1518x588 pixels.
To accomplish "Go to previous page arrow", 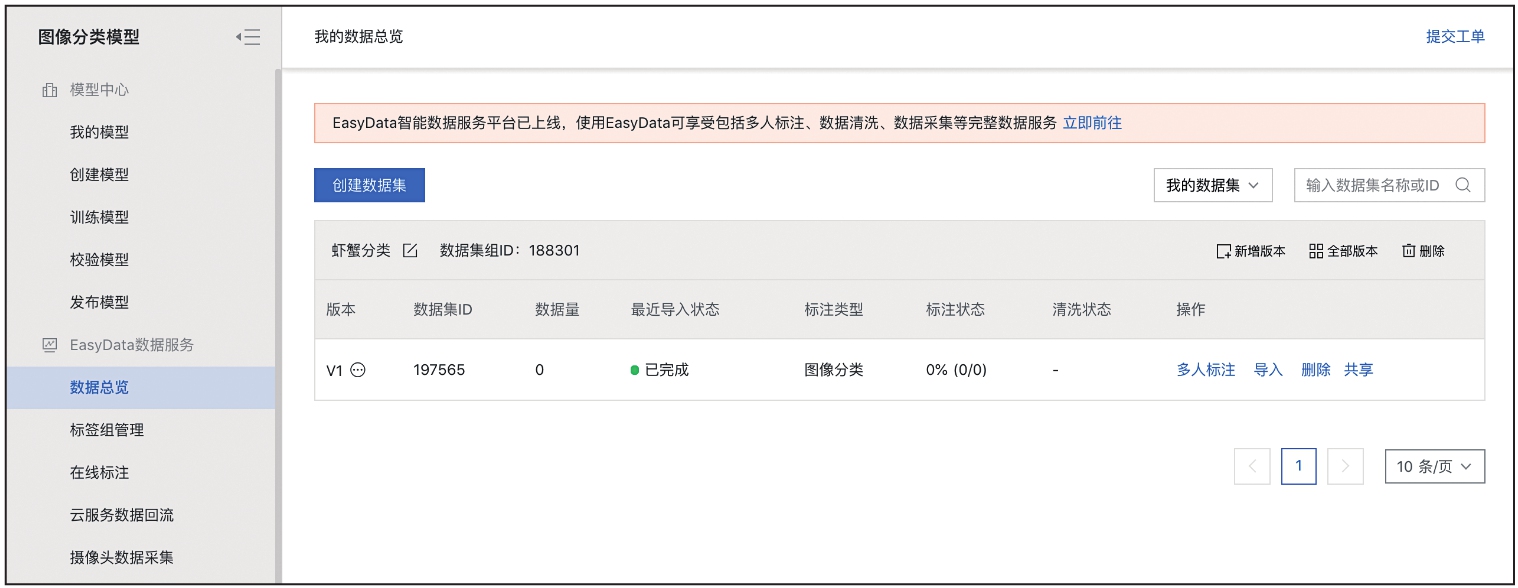I will coord(1252,466).
